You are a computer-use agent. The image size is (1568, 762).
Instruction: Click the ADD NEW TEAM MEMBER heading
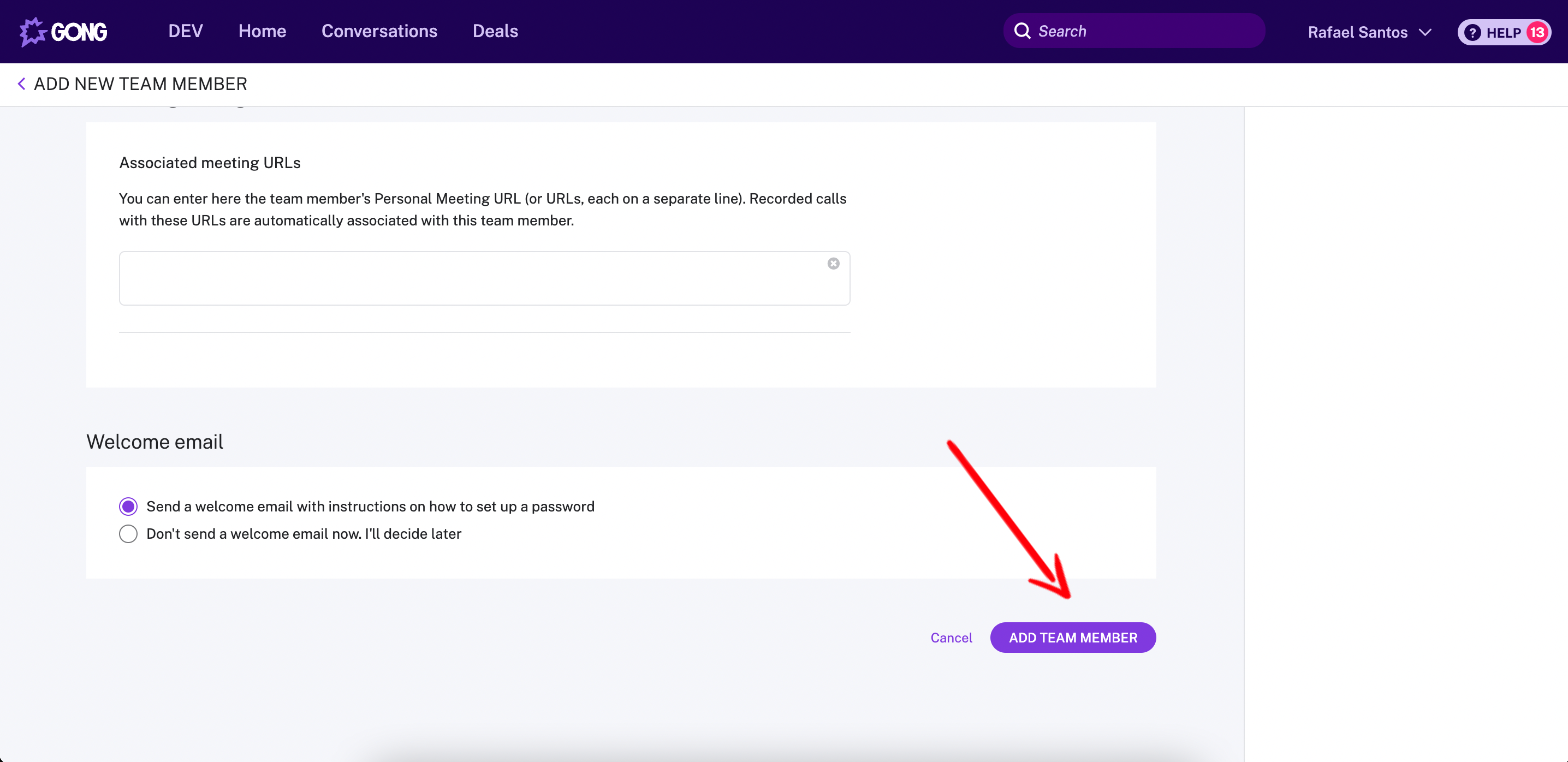coord(141,84)
